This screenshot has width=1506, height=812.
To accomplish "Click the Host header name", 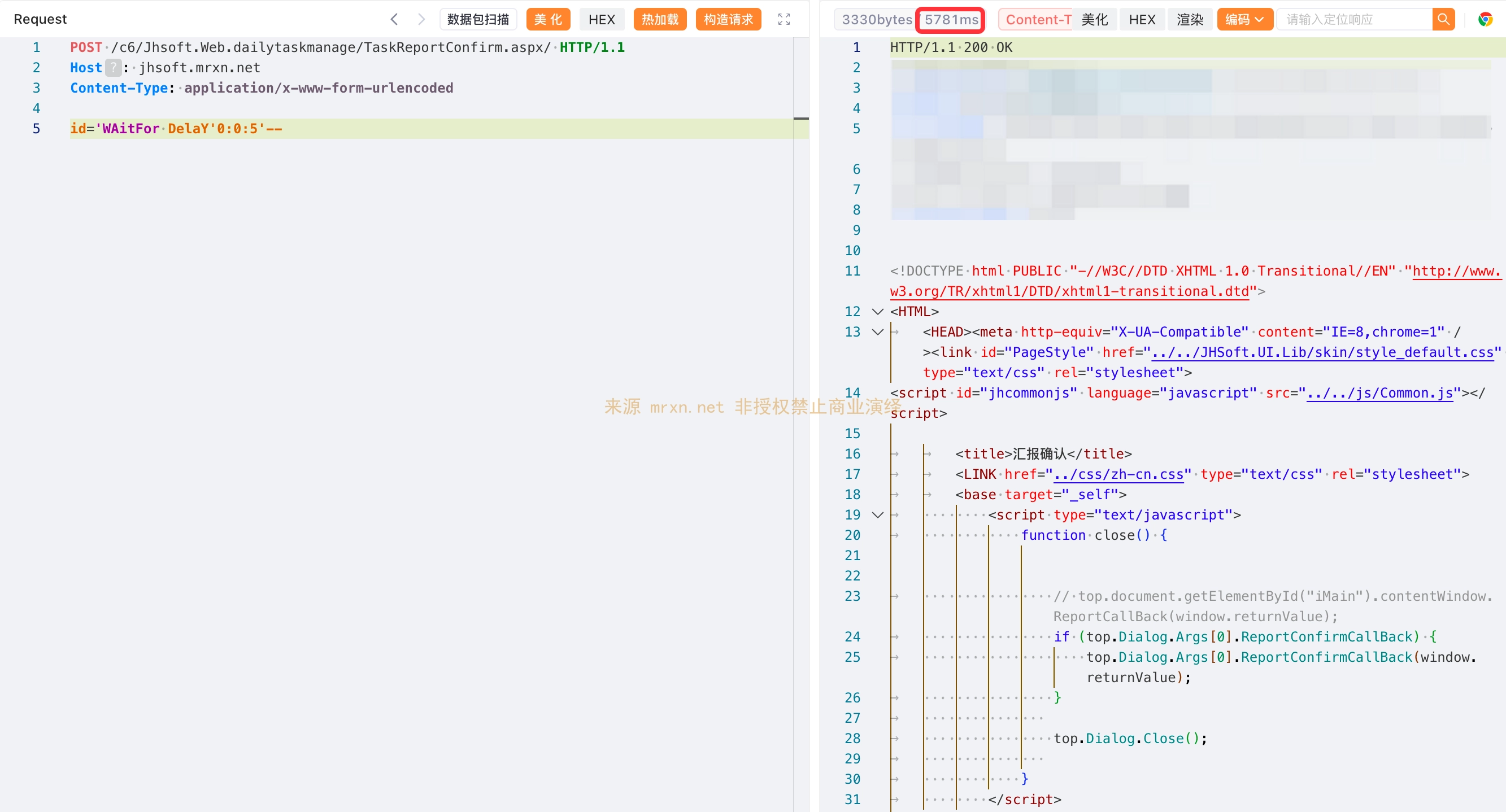I will pos(86,68).
